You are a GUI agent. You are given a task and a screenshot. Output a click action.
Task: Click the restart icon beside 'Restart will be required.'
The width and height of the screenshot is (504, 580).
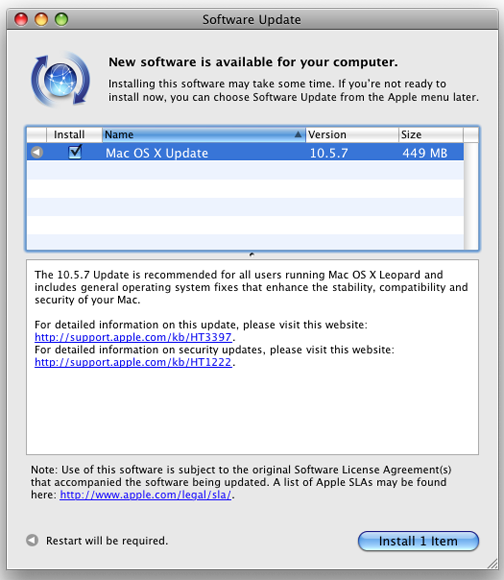(x=32, y=540)
